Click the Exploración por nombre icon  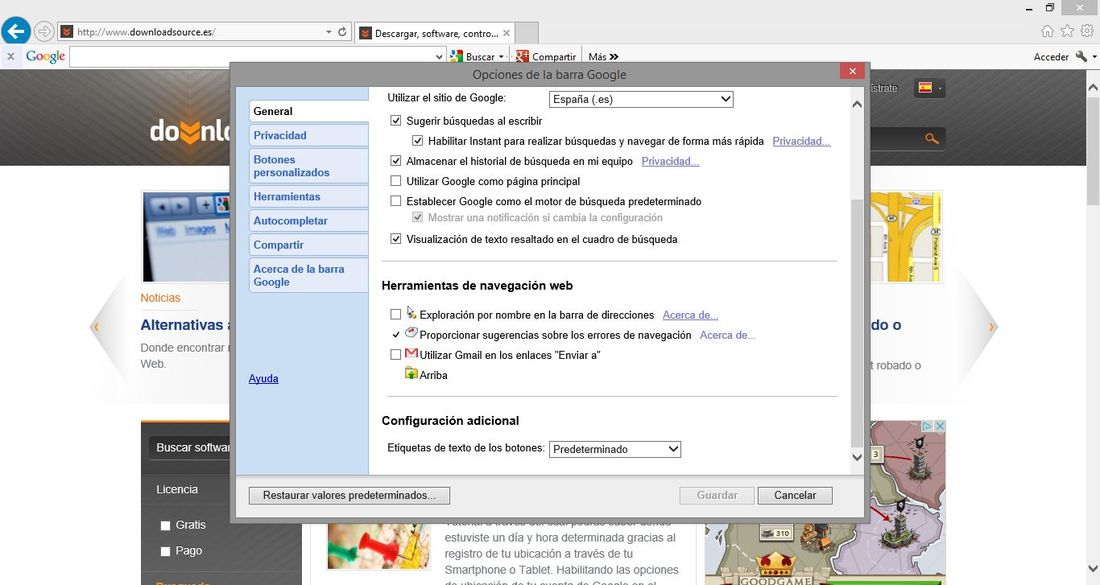[411, 313]
